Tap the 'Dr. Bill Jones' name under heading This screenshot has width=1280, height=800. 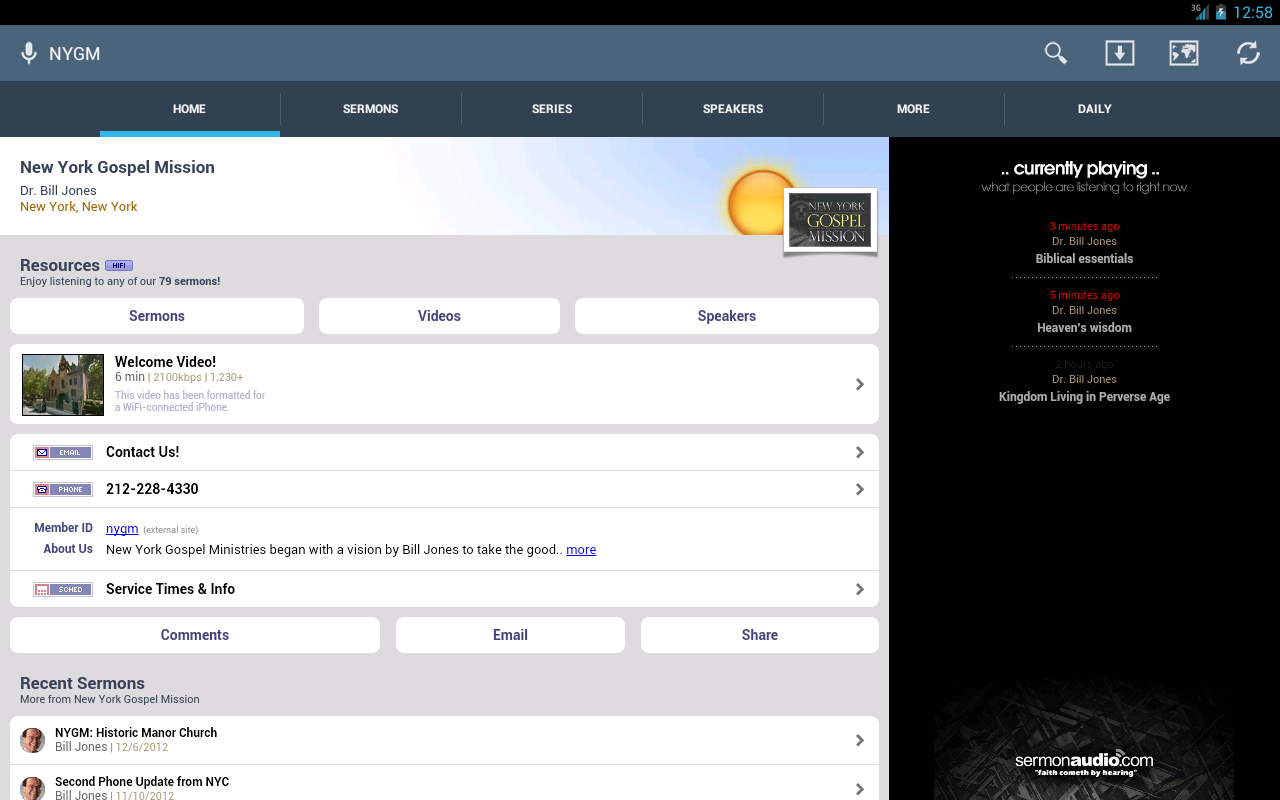58,191
